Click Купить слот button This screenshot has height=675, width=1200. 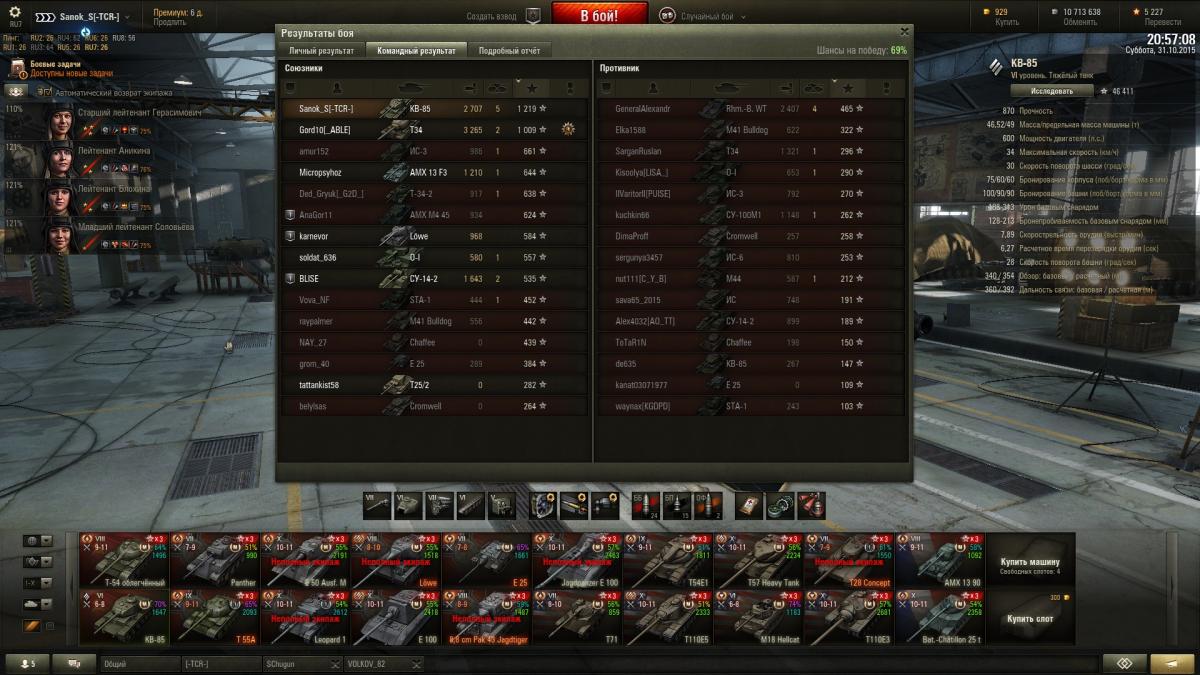coord(1030,618)
